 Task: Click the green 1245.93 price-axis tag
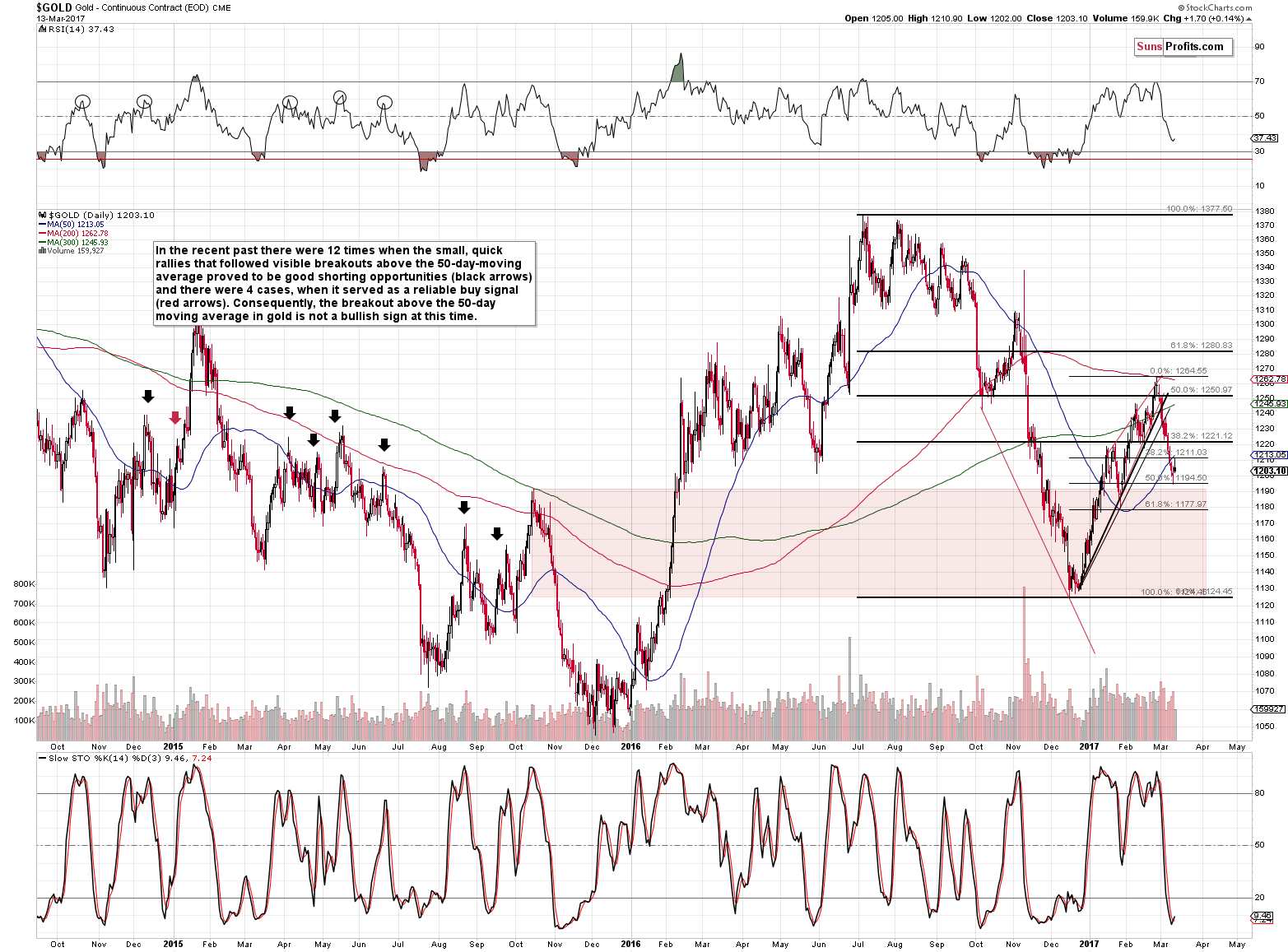[1270, 404]
